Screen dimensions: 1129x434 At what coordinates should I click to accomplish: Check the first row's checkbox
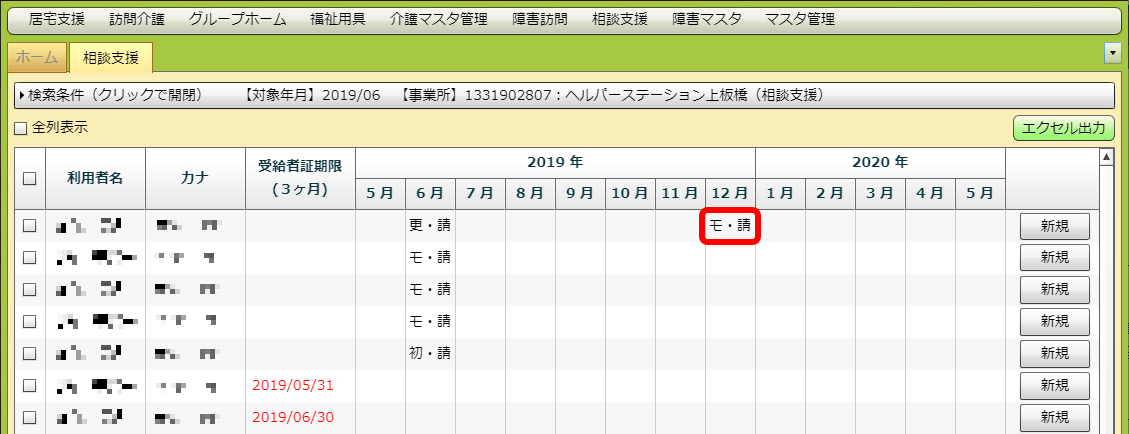click(x=29, y=226)
